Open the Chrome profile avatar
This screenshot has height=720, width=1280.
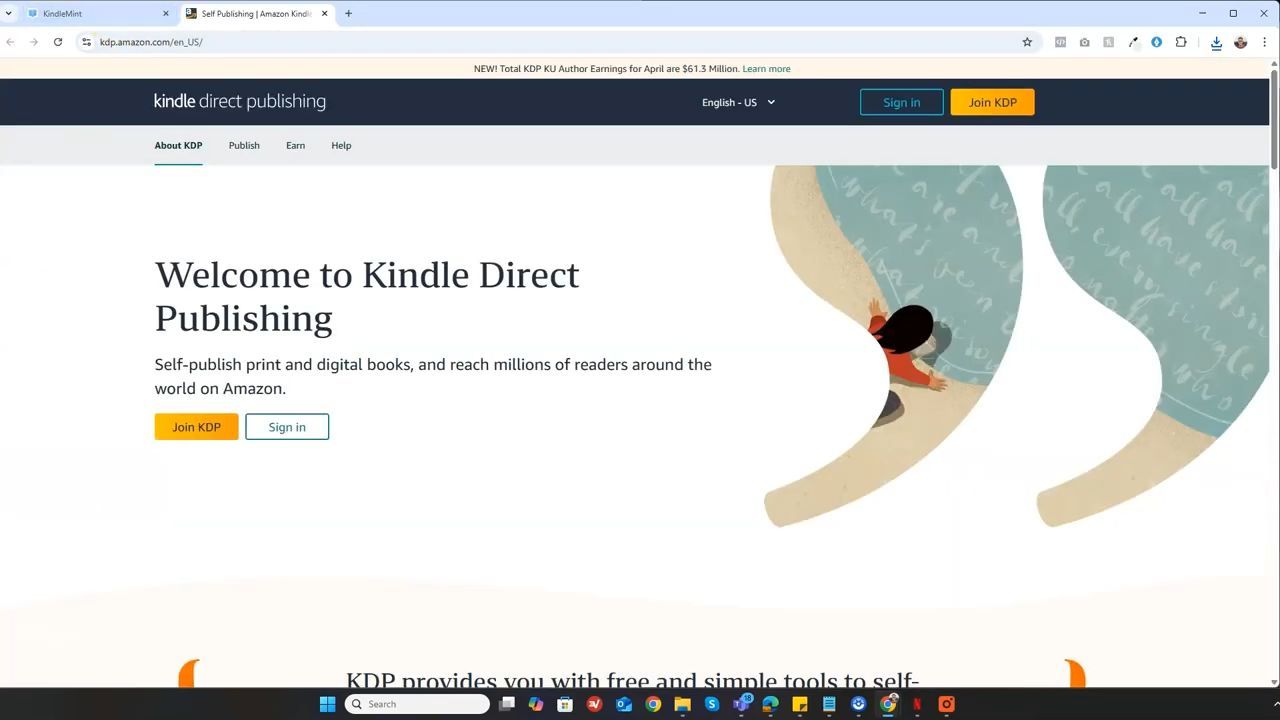tap(1241, 42)
